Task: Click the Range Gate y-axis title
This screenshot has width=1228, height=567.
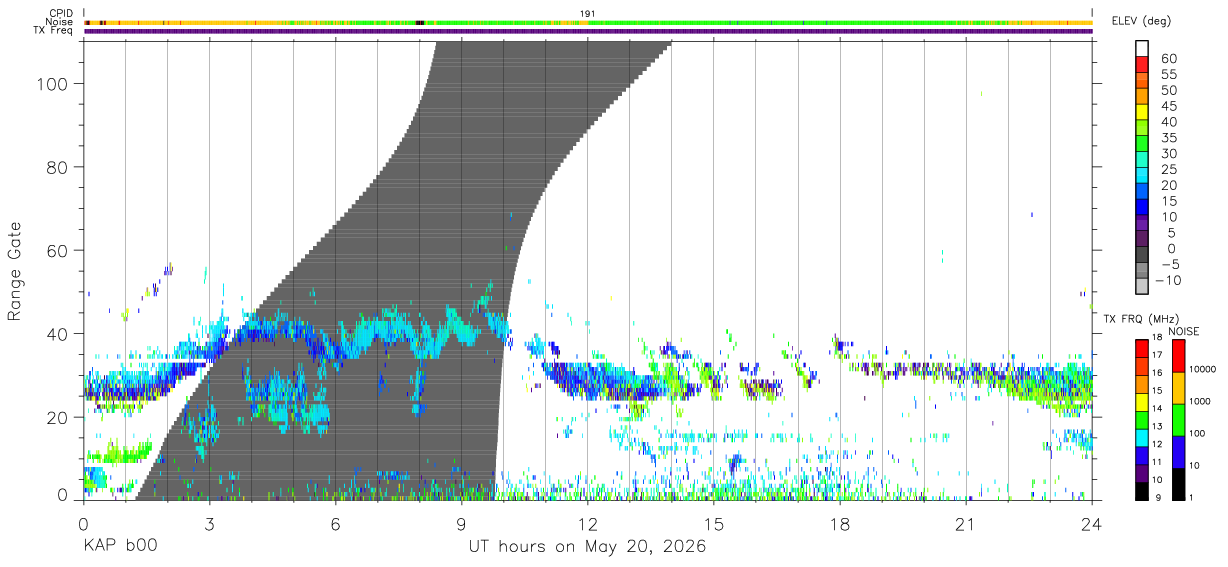Action: click(x=16, y=271)
